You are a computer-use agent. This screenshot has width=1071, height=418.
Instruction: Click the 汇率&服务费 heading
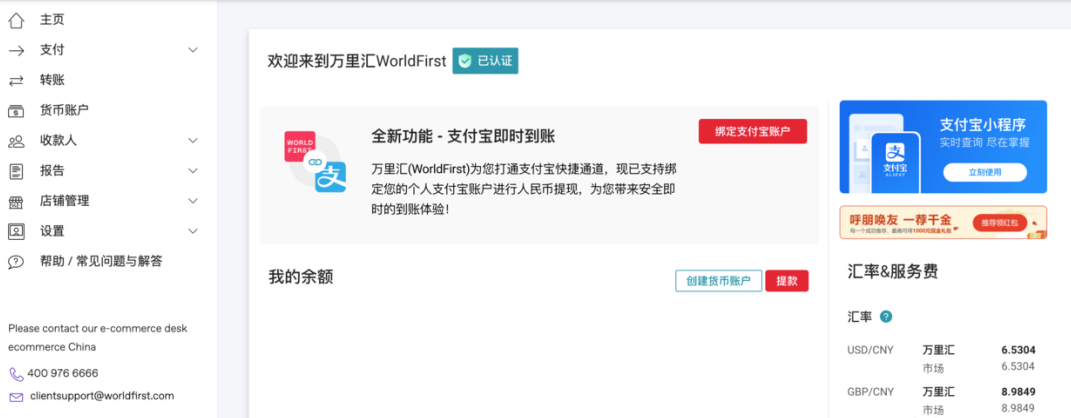pos(892,272)
